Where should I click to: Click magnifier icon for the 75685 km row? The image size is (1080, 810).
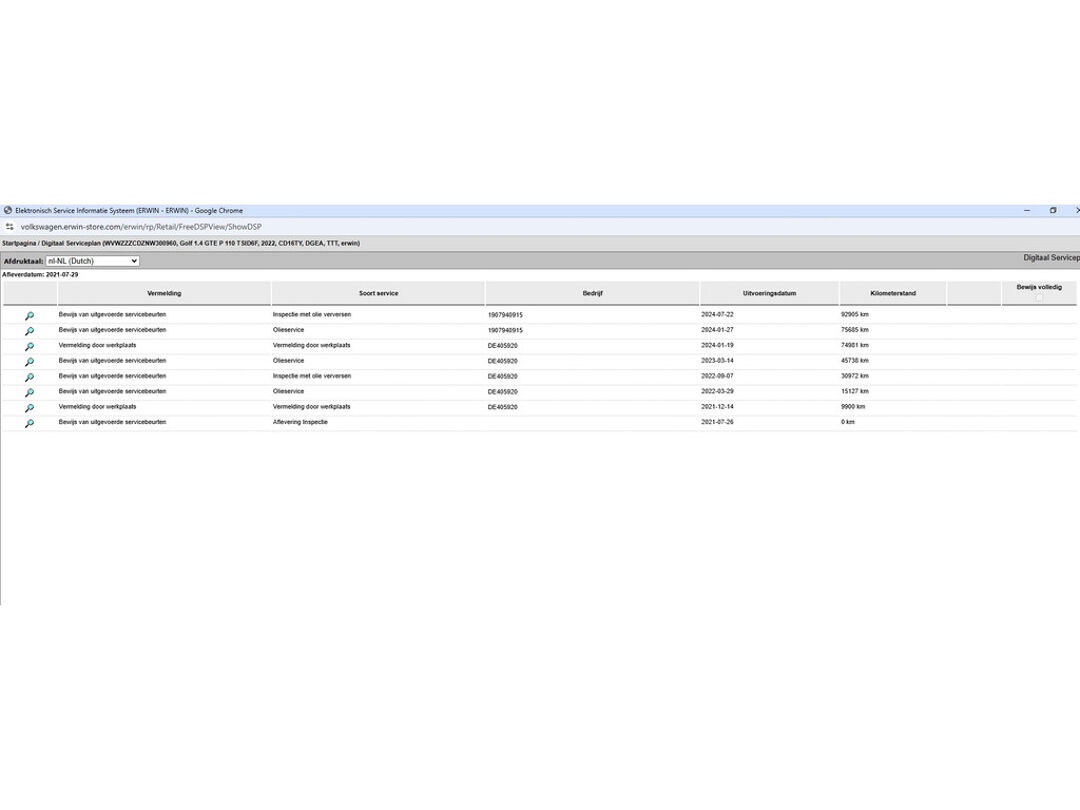pos(29,331)
